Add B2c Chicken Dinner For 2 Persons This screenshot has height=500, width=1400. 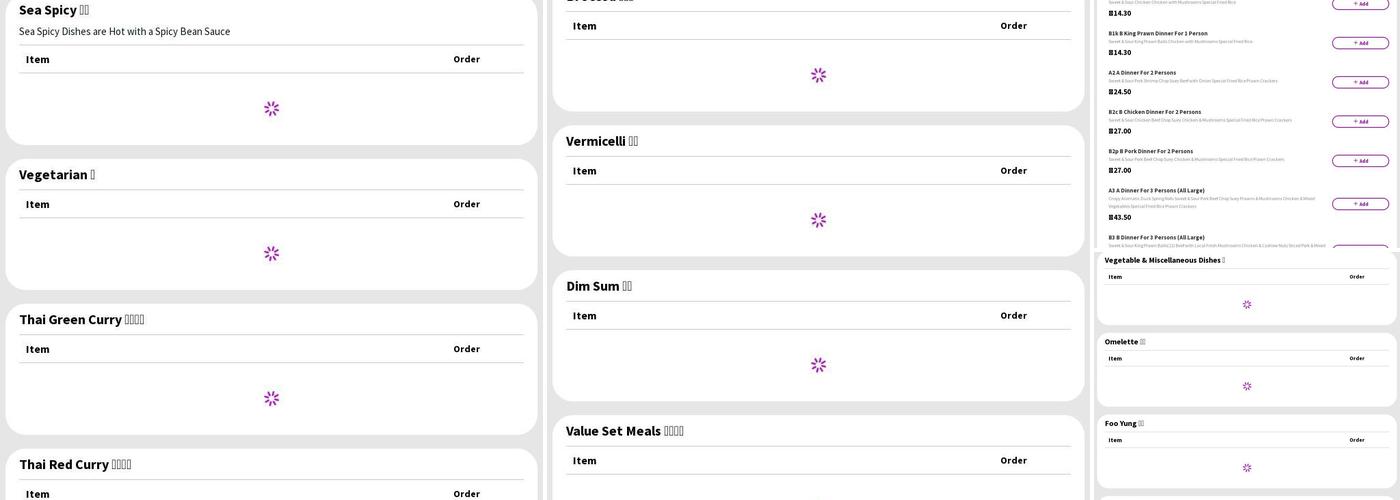[1360, 121]
